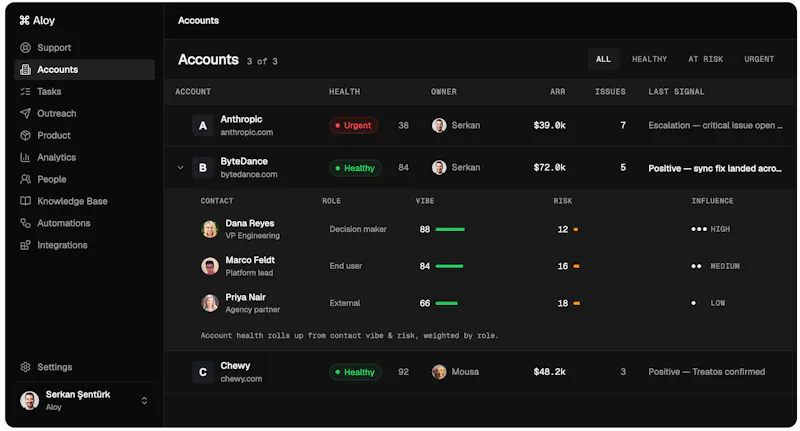
Task: Filter accounts by AT RISK
Action: click(705, 59)
